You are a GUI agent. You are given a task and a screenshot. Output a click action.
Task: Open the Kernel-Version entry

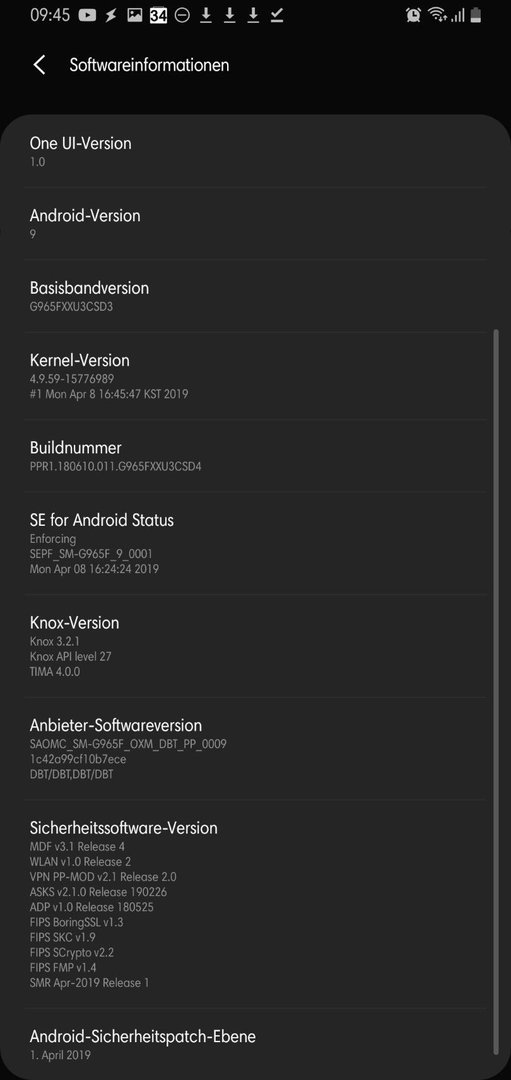tap(256, 375)
